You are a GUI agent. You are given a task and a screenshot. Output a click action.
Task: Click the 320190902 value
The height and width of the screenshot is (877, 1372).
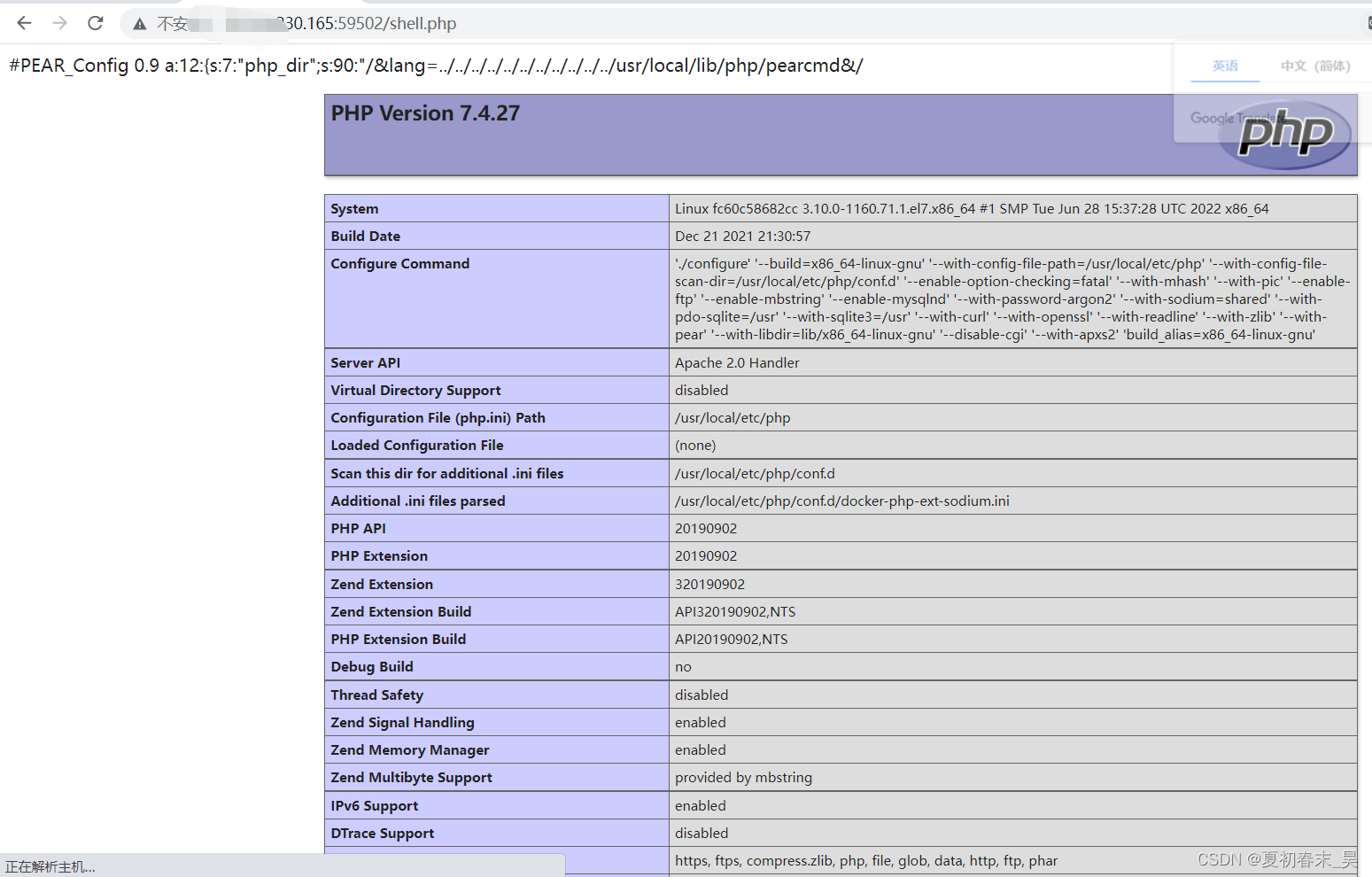[x=709, y=585]
